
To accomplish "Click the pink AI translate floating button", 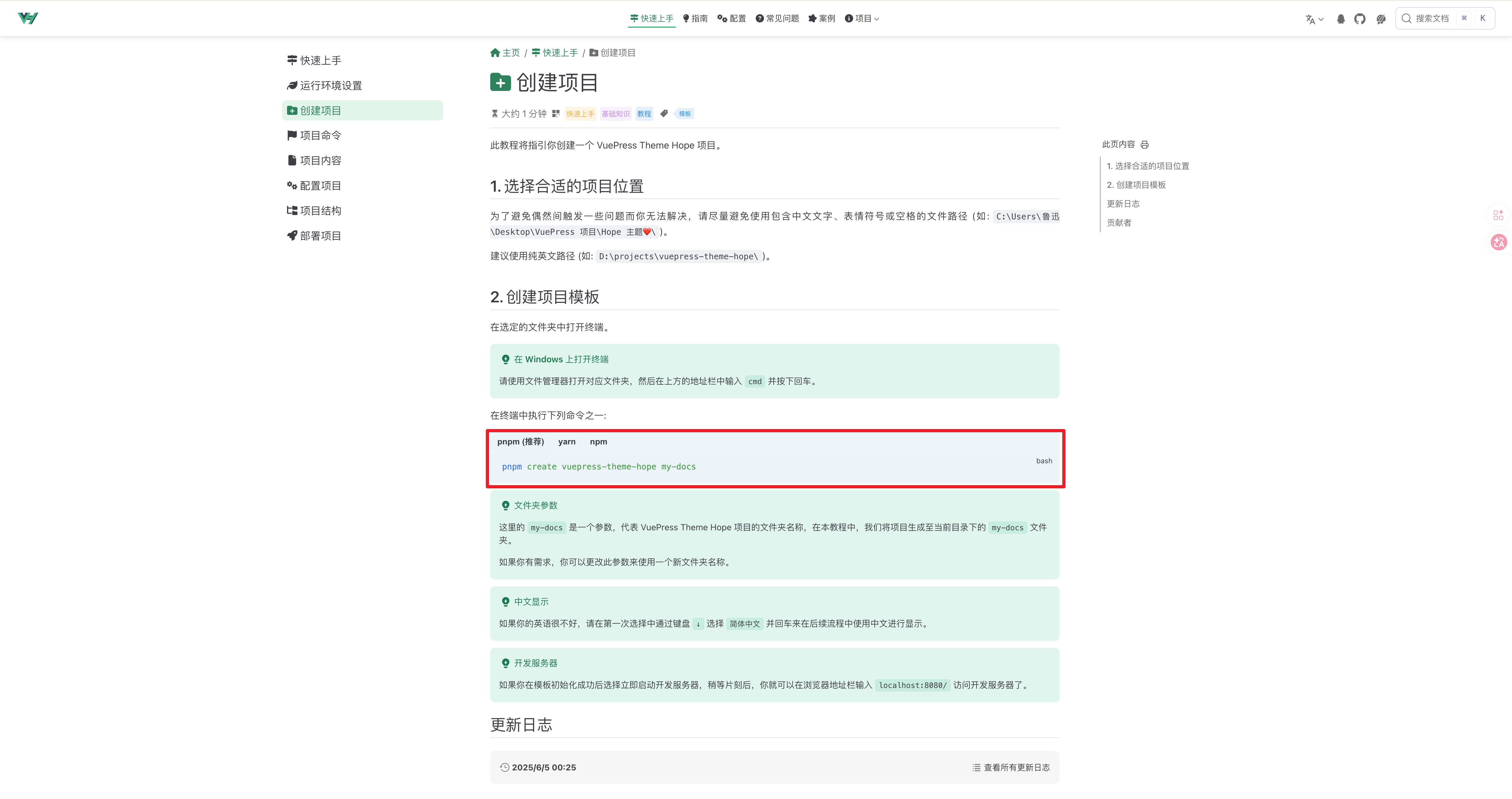I will [1498, 242].
